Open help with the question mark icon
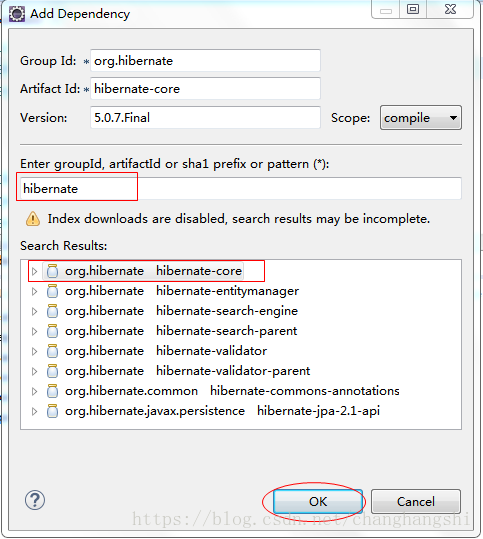The height and width of the screenshot is (539, 483). (x=35, y=500)
